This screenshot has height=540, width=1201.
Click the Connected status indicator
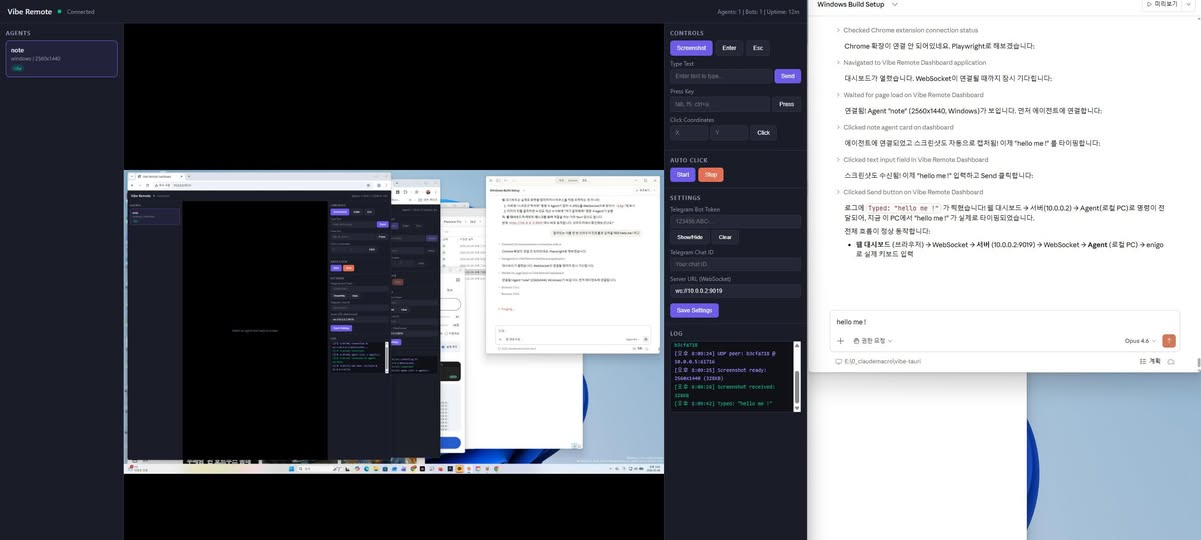click(x=76, y=11)
